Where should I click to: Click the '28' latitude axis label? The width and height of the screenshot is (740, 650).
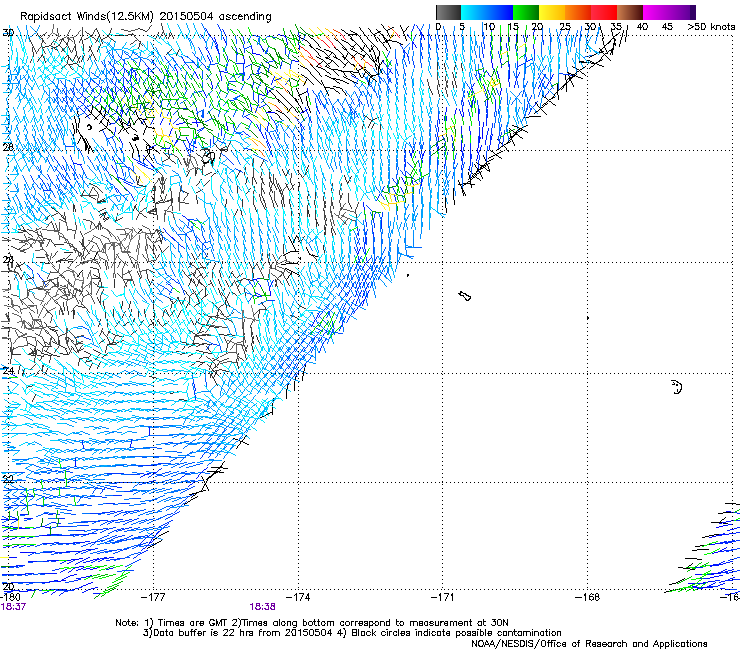[8, 147]
